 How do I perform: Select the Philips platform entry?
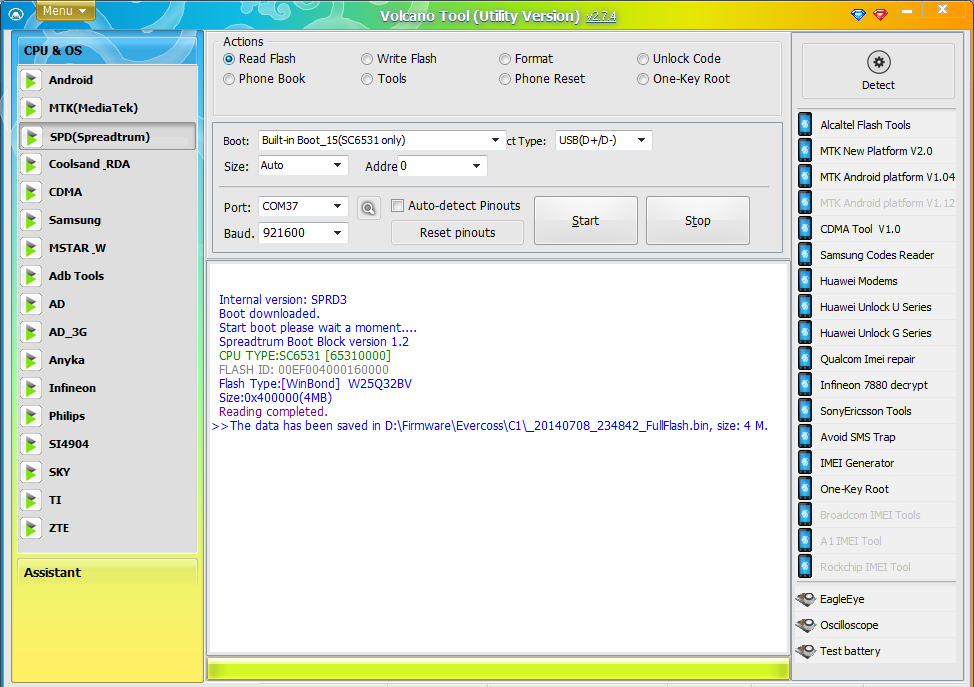(107, 416)
